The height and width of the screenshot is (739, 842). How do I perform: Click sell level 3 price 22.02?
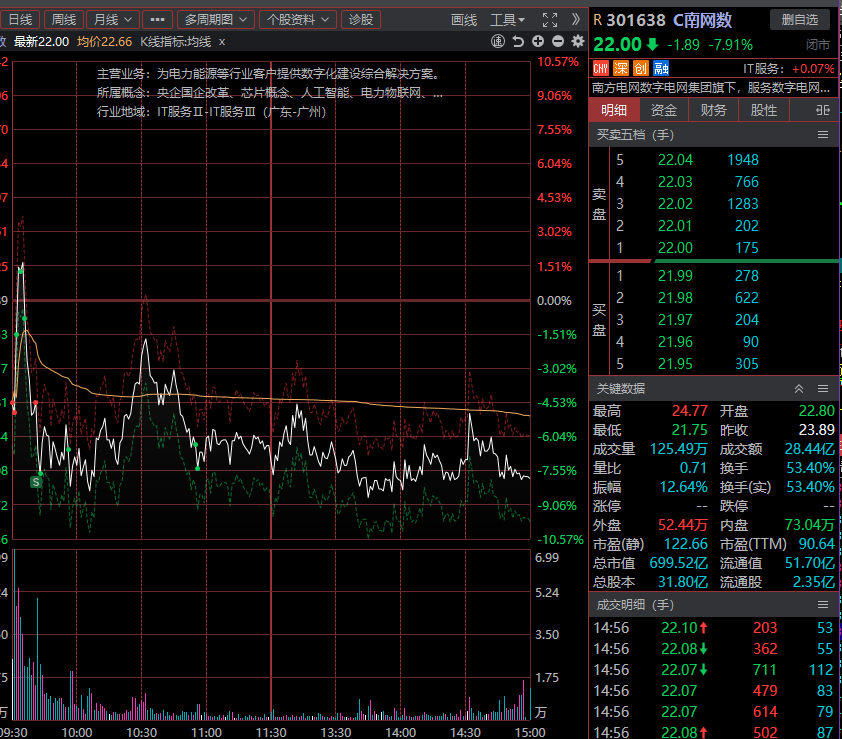point(675,204)
